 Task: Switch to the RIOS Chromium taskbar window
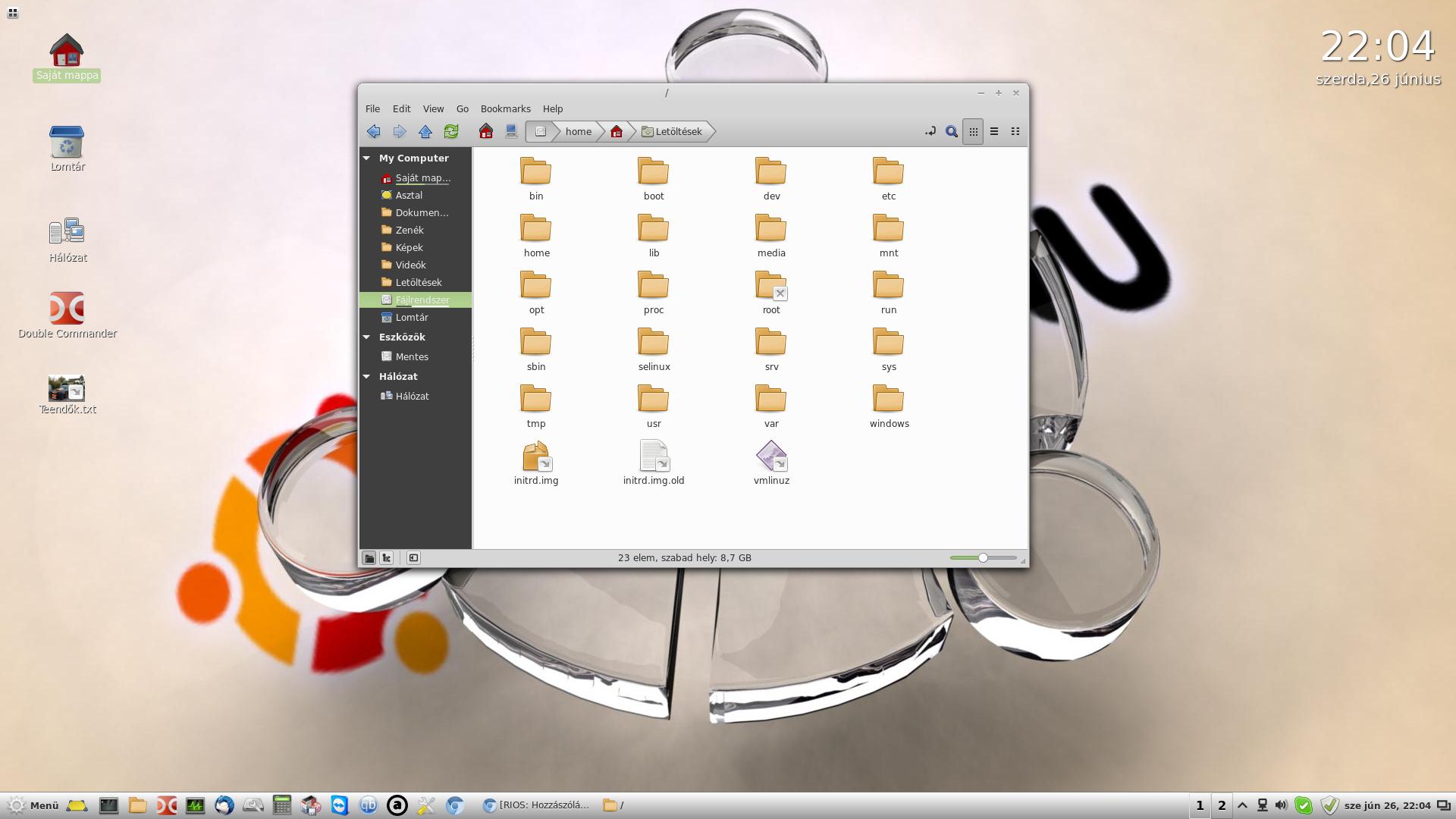coord(537,805)
